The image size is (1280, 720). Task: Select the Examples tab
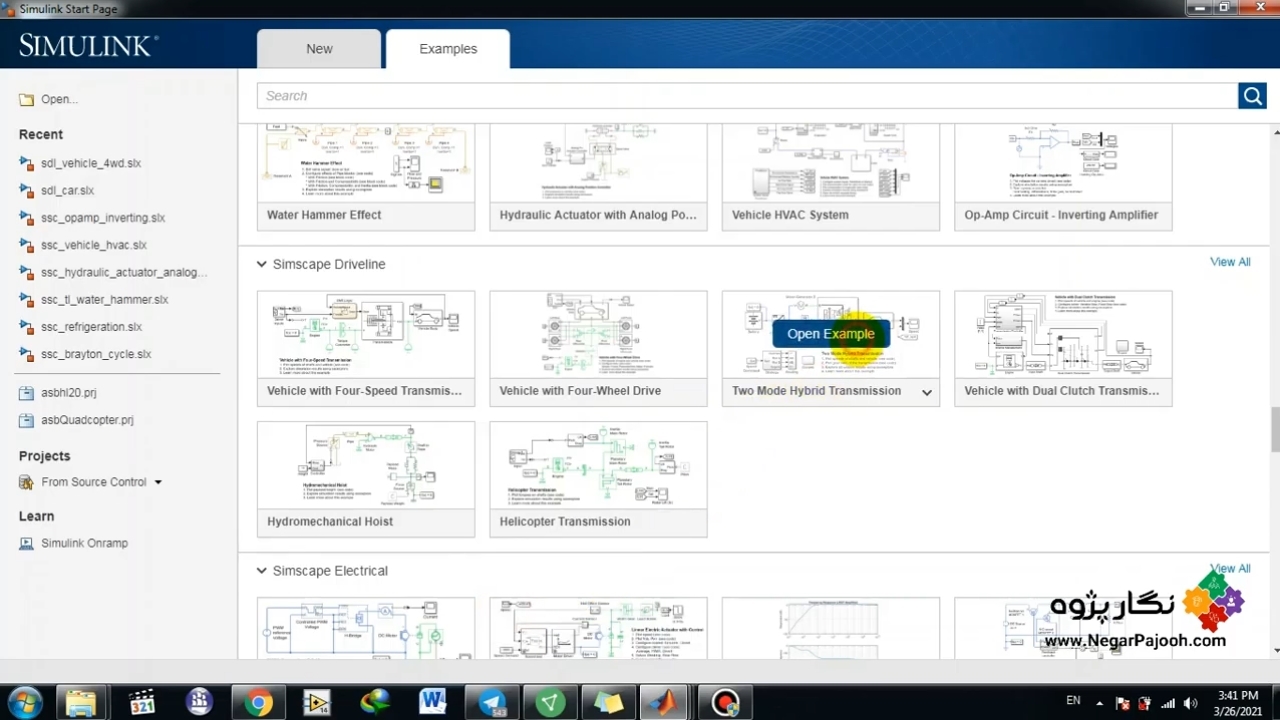(448, 49)
